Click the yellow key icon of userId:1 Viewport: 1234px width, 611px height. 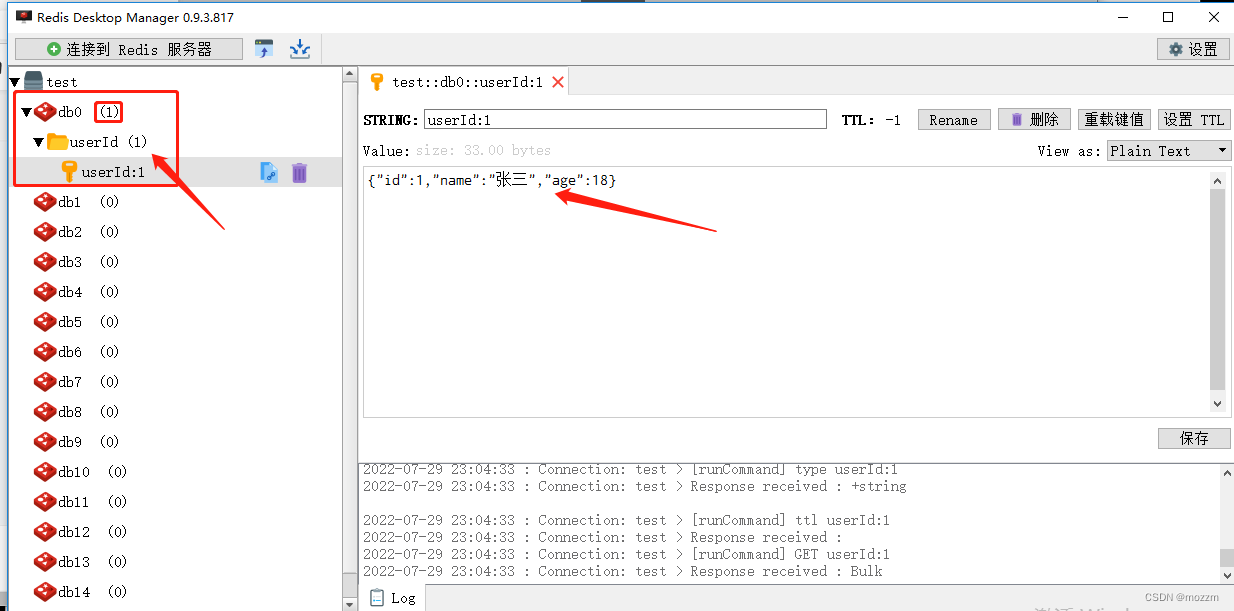coord(69,171)
